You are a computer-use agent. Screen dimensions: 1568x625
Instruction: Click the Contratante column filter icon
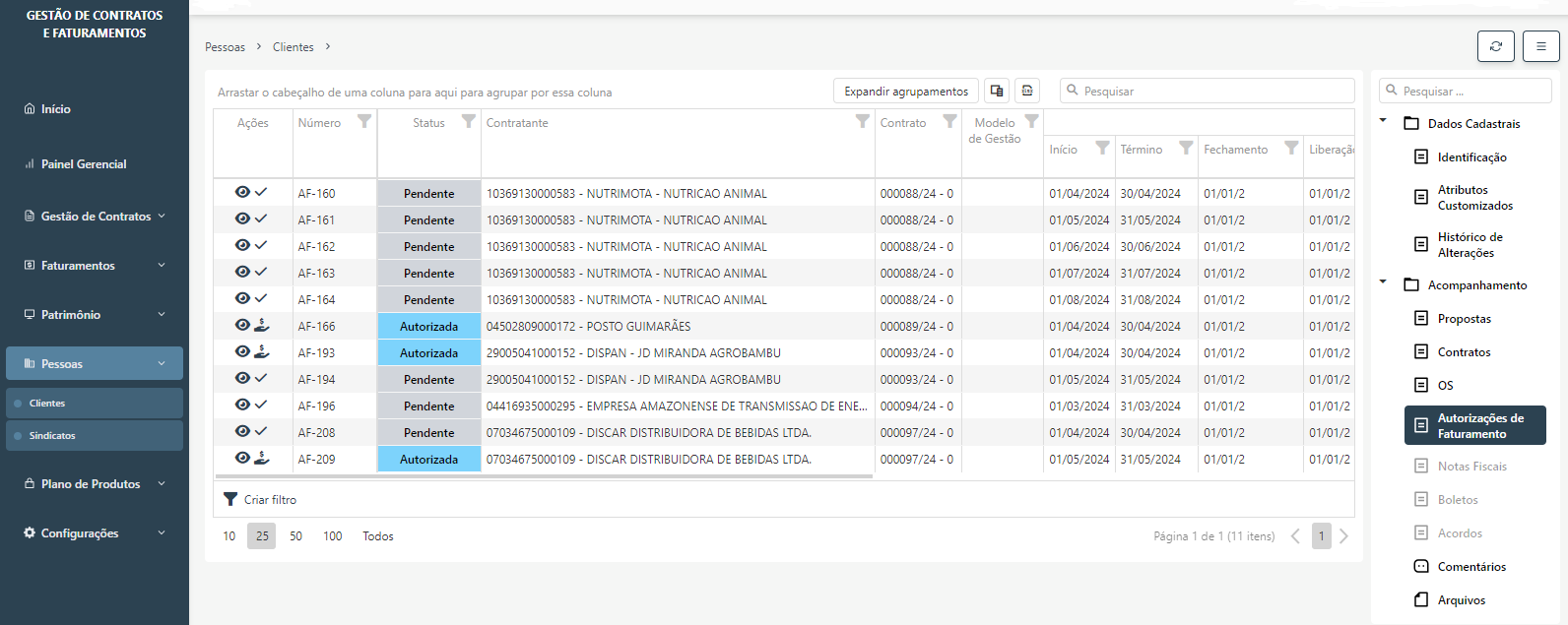coord(862,122)
